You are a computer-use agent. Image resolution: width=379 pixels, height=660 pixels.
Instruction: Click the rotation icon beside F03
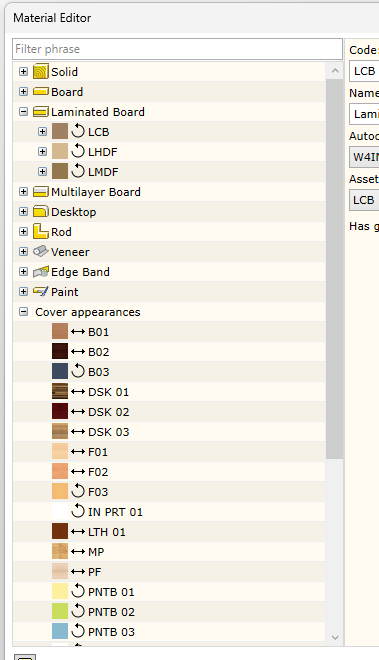[78, 491]
